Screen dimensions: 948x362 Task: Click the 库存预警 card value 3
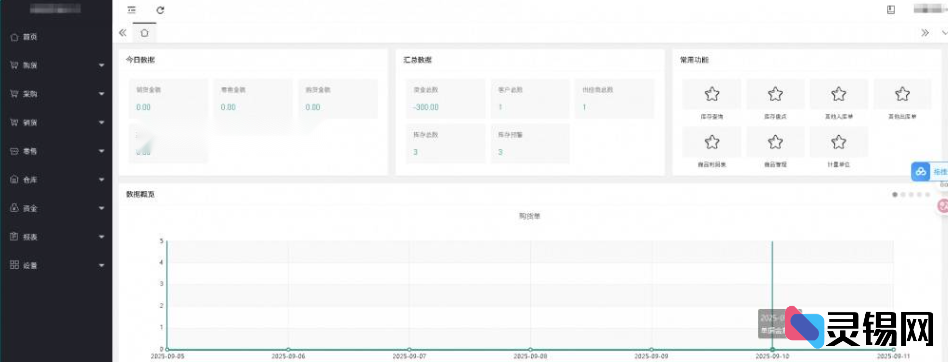(x=500, y=152)
